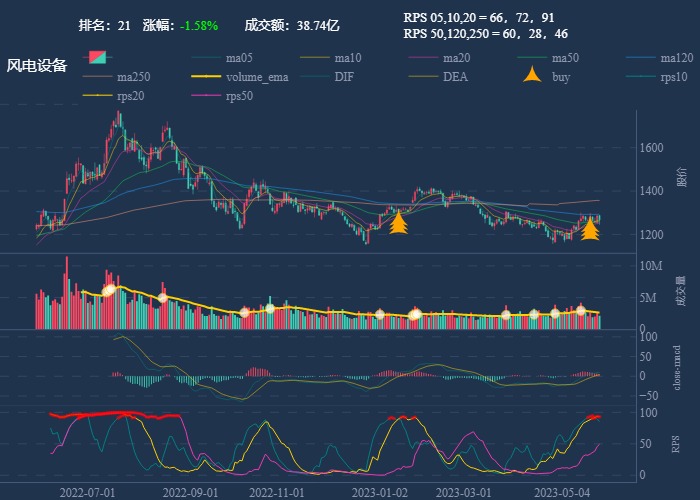
Task: Click the rps50 magenta legend line icon
Action: coord(206,96)
